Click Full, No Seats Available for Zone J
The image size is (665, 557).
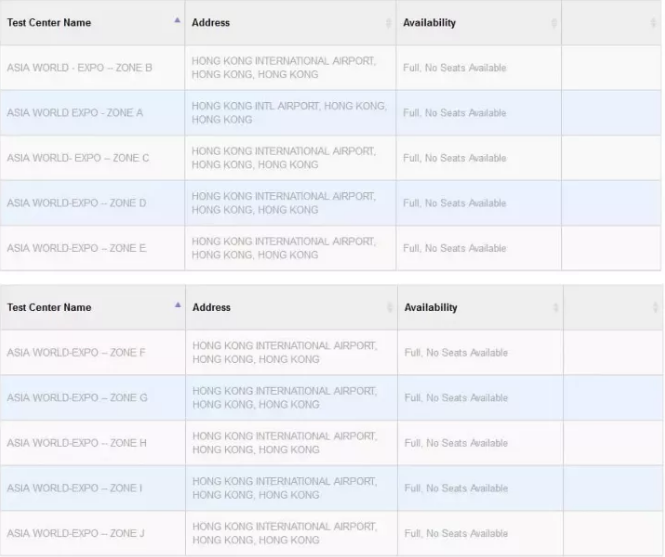[456, 533]
